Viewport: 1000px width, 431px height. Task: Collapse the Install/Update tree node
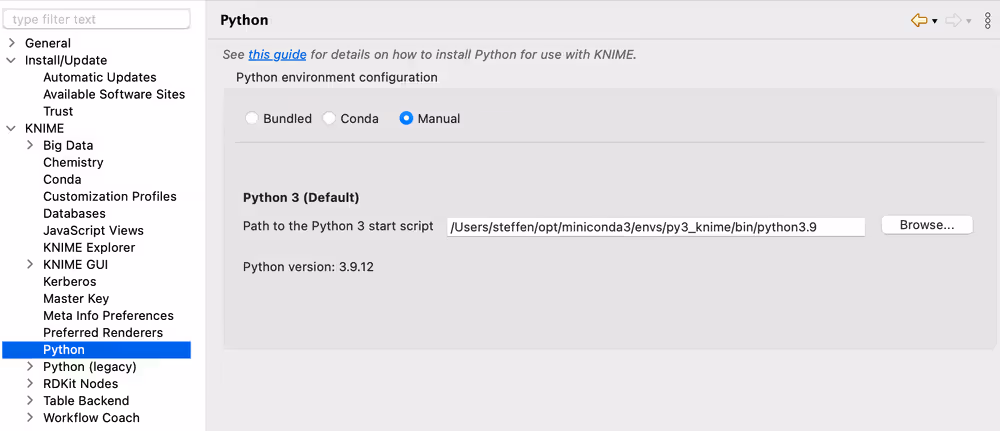click(12, 60)
